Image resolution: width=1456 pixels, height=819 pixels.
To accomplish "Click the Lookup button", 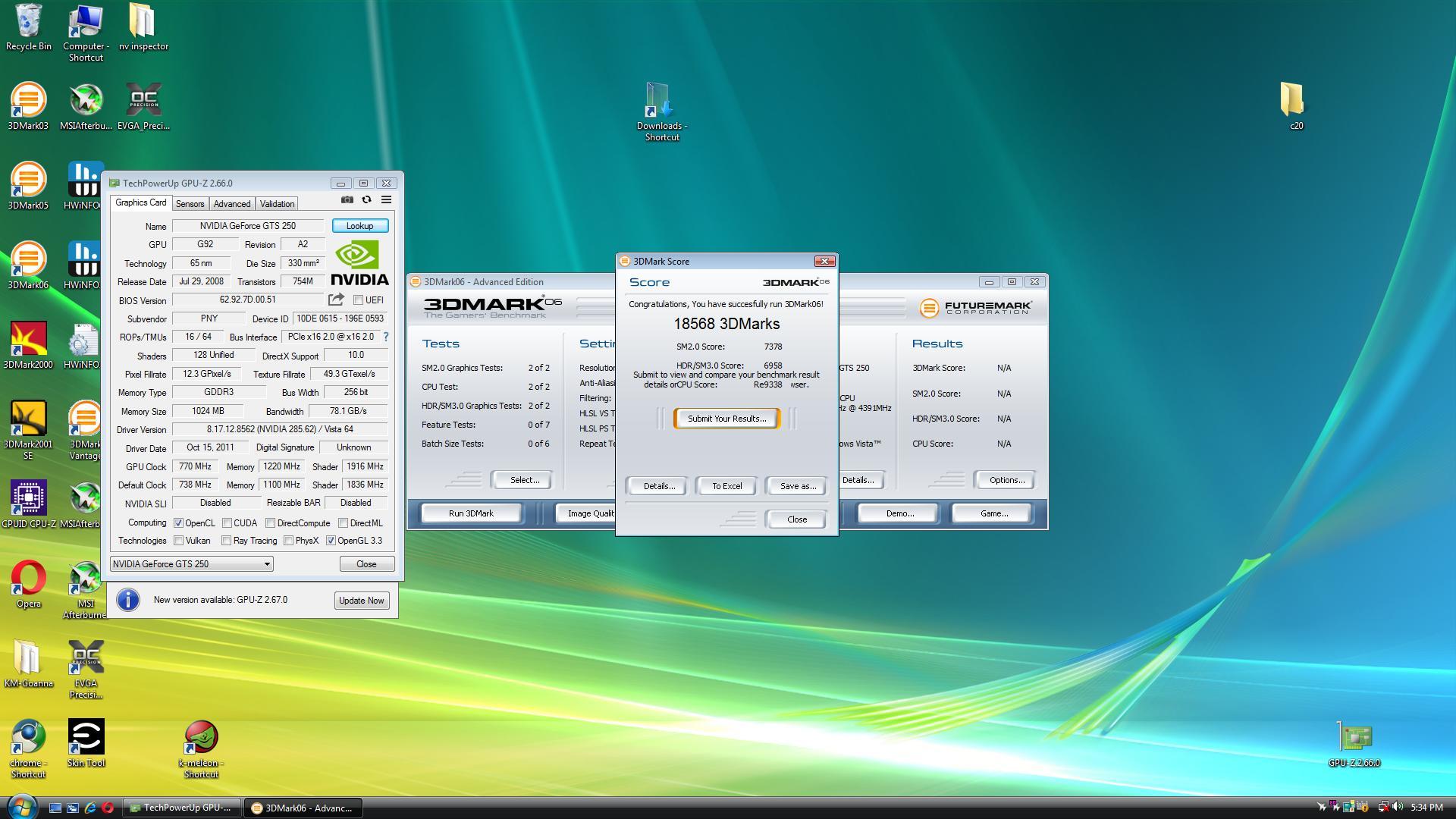I will coord(359,226).
